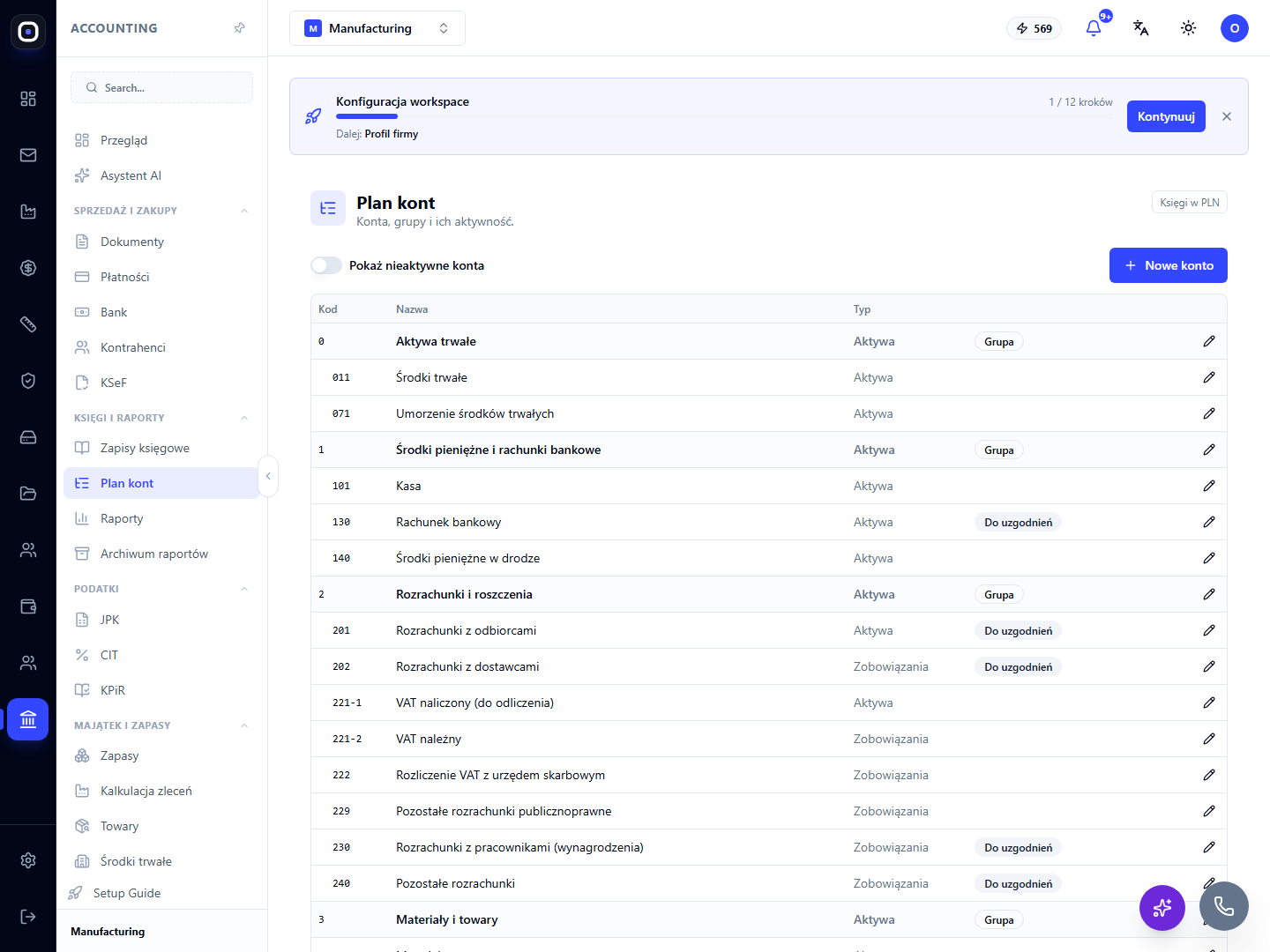Open the Archiwum raportów menu item
This screenshot has height=952, width=1270.
162,554
